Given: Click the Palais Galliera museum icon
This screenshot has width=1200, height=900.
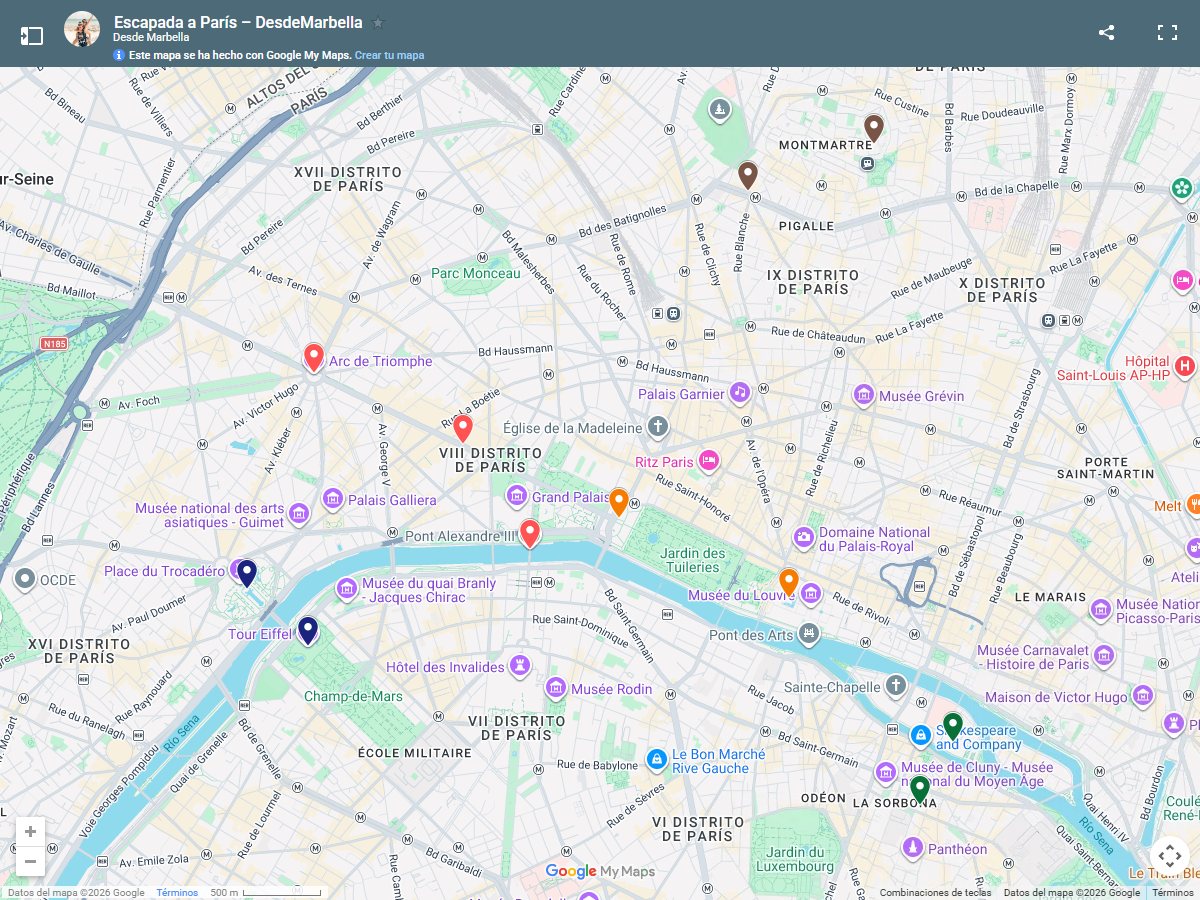Looking at the screenshot, I should [332, 499].
